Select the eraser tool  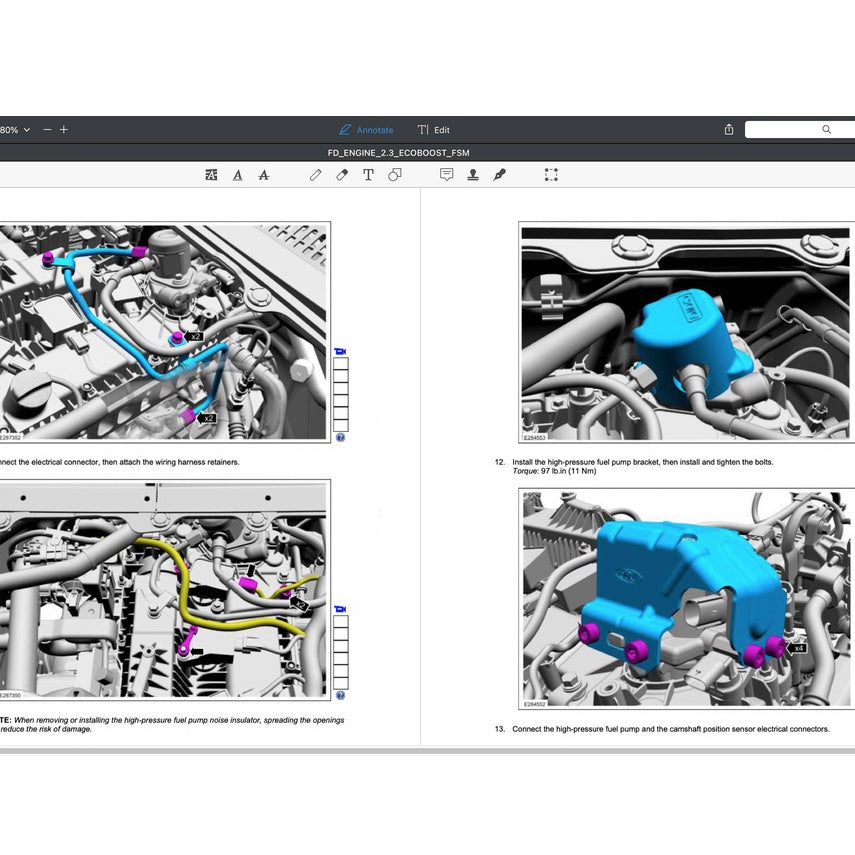[342, 175]
